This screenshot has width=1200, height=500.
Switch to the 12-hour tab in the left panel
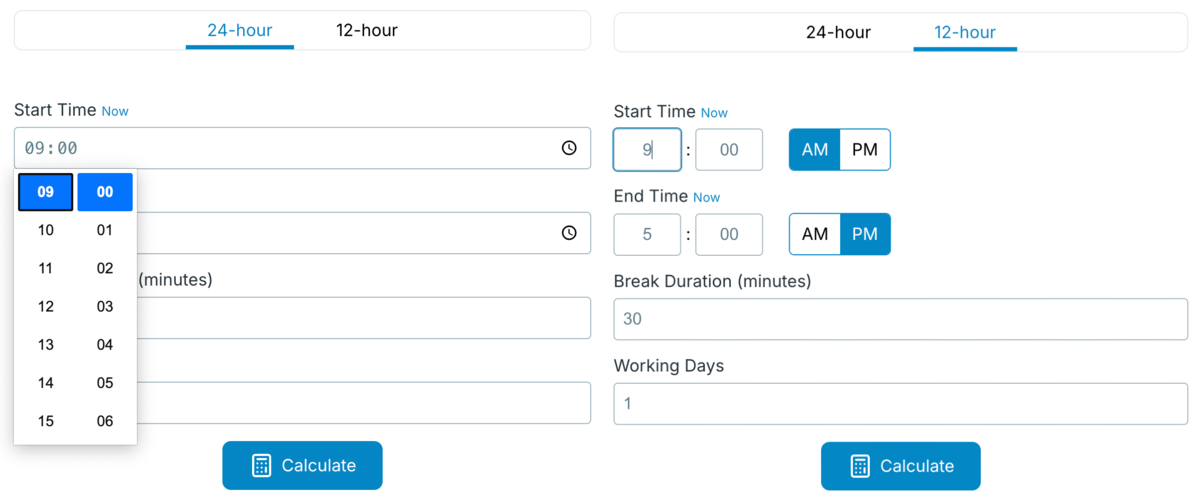click(367, 31)
